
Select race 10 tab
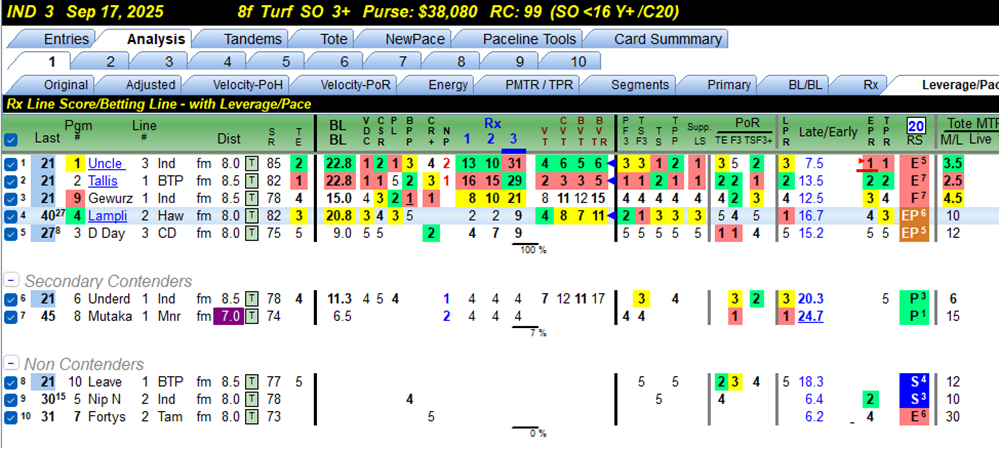click(578, 62)
